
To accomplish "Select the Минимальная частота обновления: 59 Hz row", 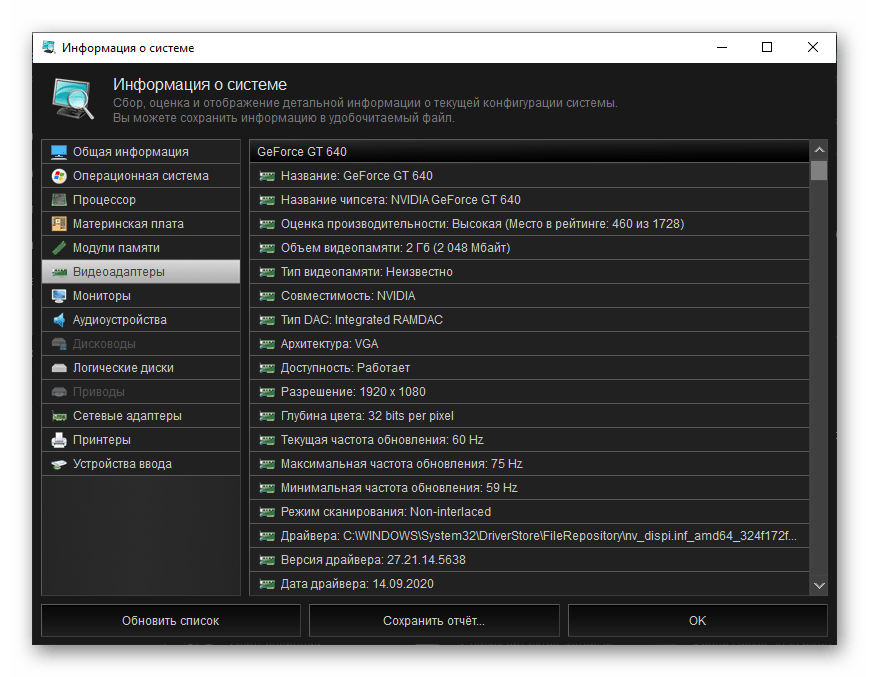I will [529, 488].
